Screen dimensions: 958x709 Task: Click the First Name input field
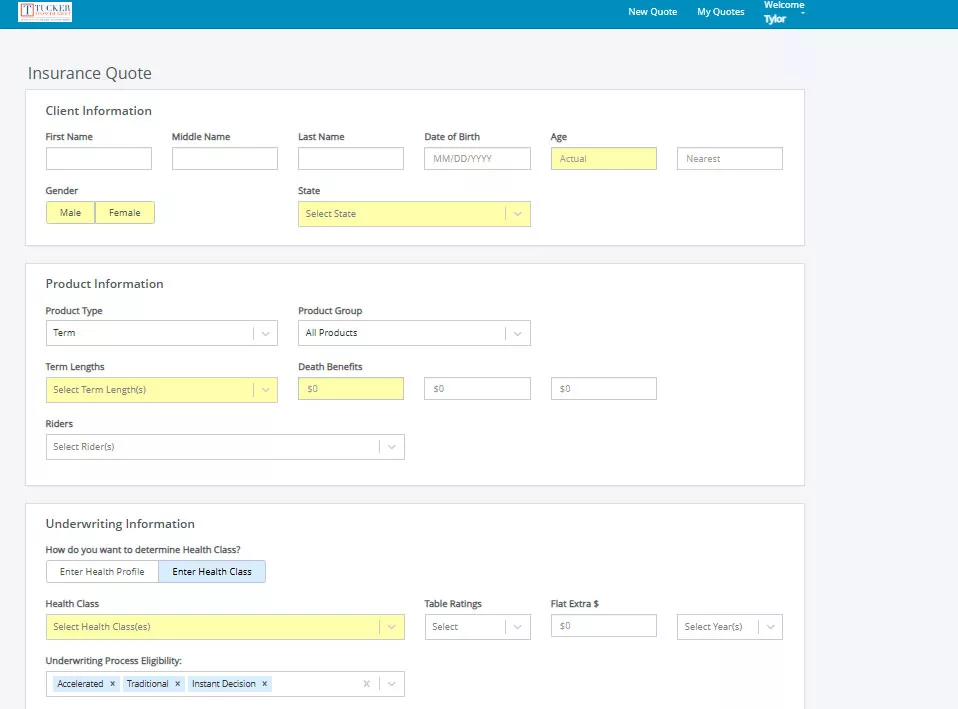click(99, 159)
